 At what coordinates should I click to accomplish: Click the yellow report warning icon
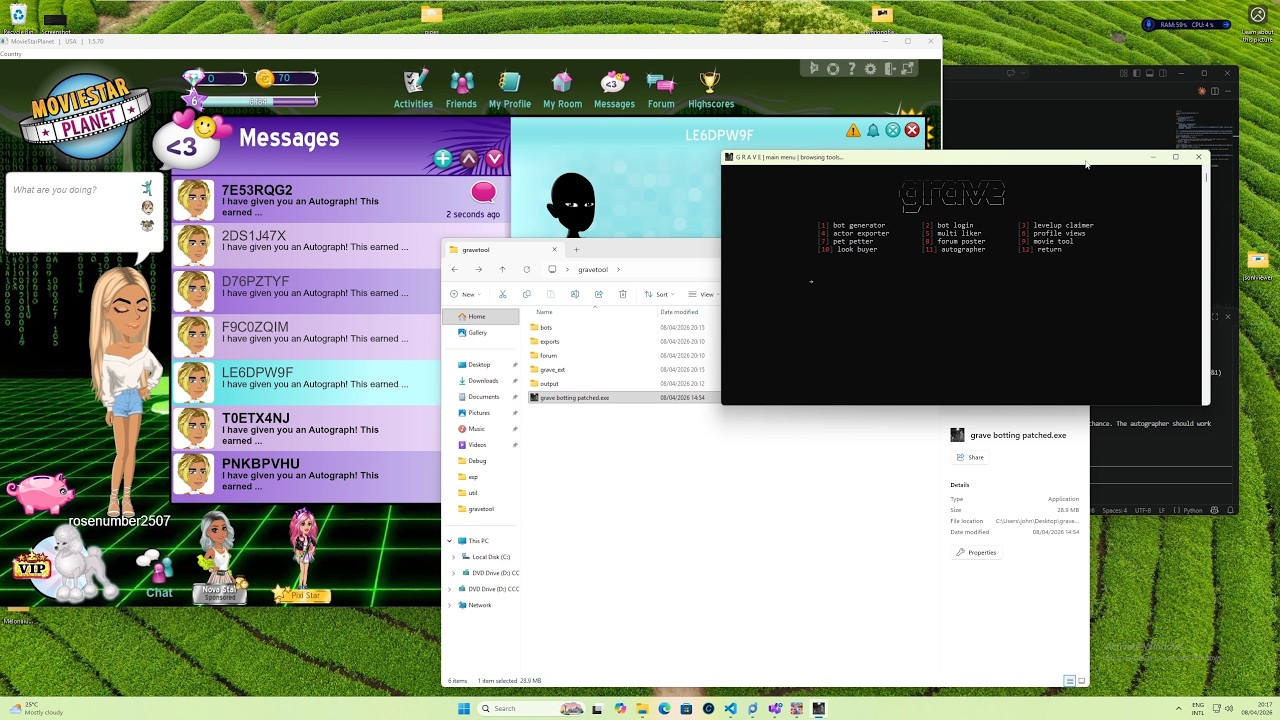point(853,131)
